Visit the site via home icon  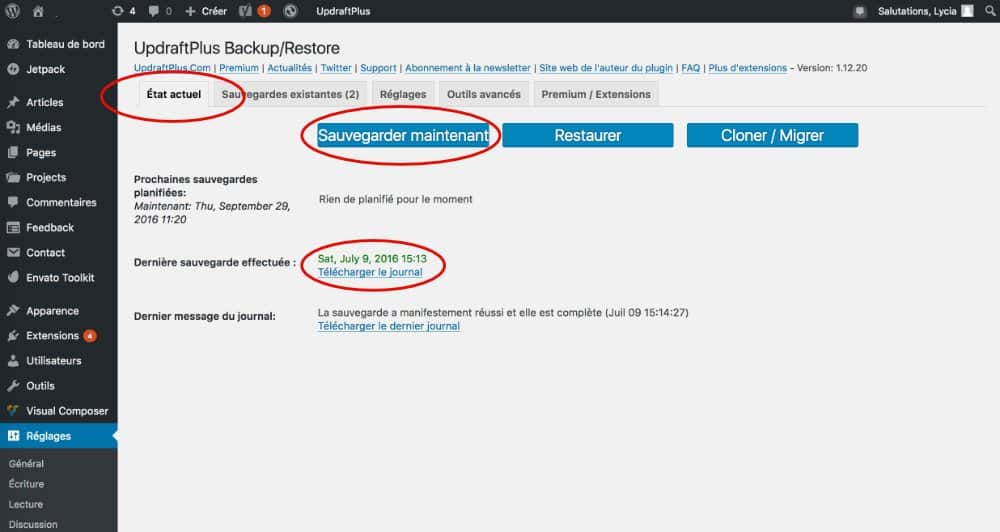click(x=38, y=11)
